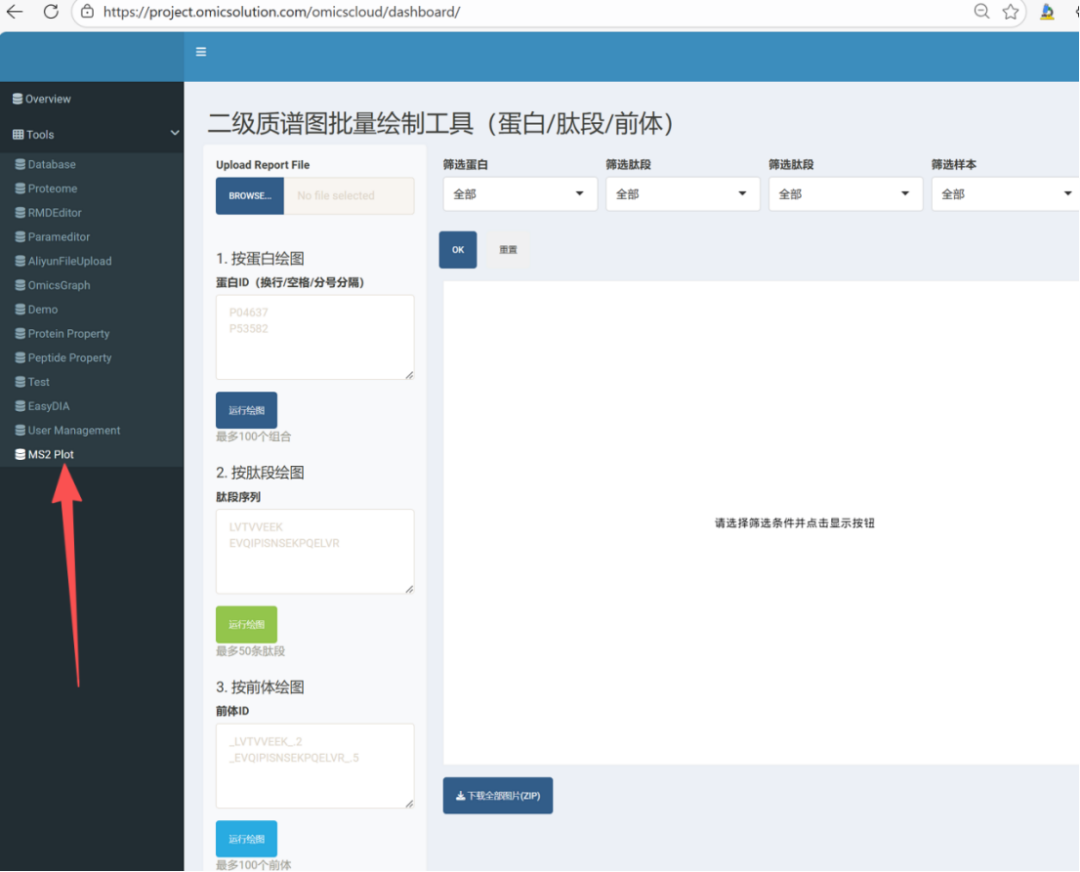The image size is (1080, 872).
Task: Click the MS2 Plot sidebar icon
Action: tap(21, 454)
